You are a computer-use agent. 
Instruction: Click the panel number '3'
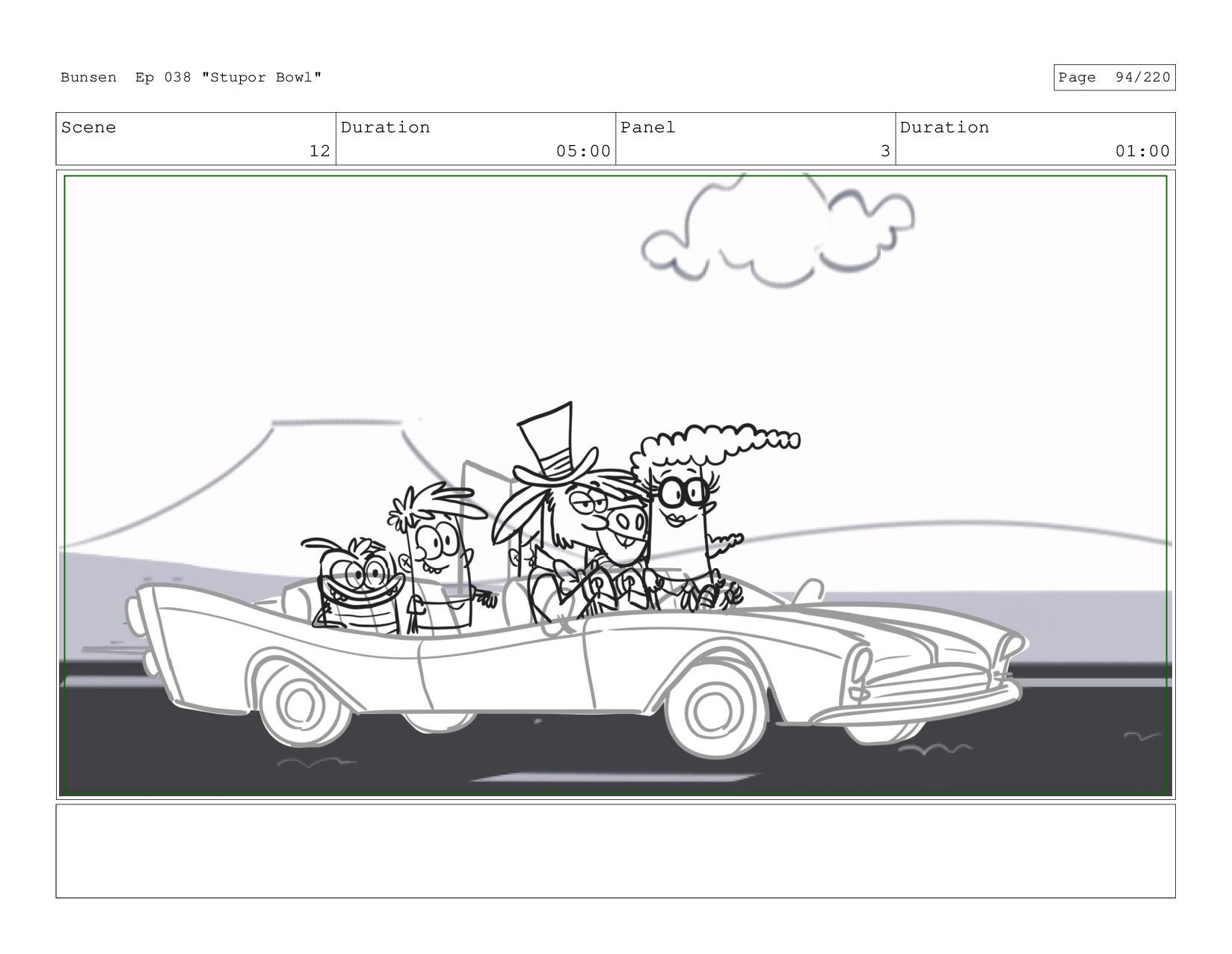[x=885, y=151]
